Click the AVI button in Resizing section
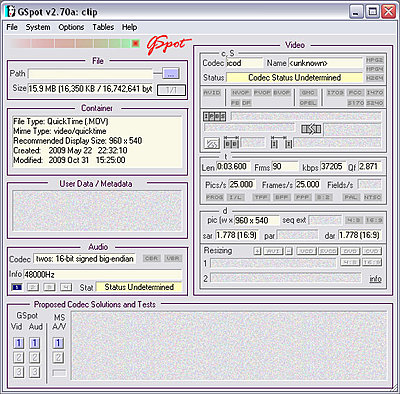Viewport: 400px width, 394px height. point(273,251)
